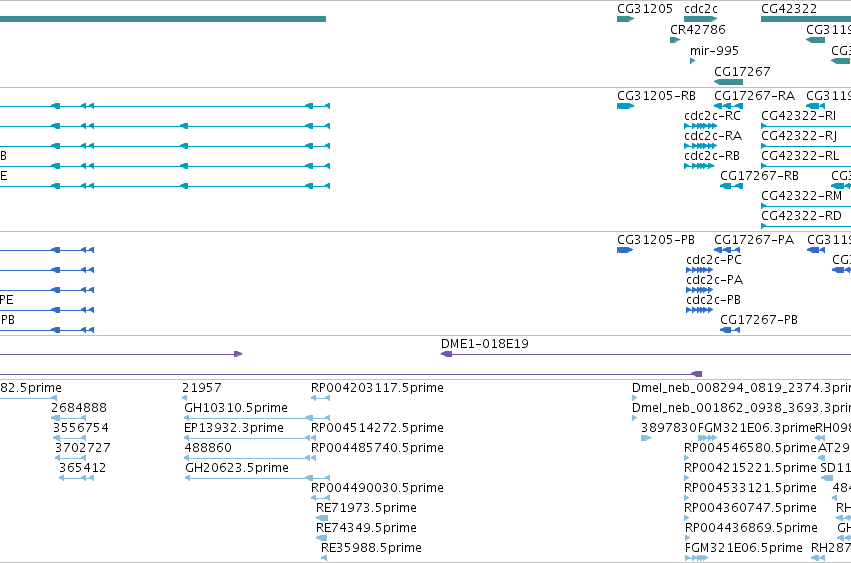Click EST RP004436869.5prime
This screenshot has height=563, width=851.
[x=751, y=528]
